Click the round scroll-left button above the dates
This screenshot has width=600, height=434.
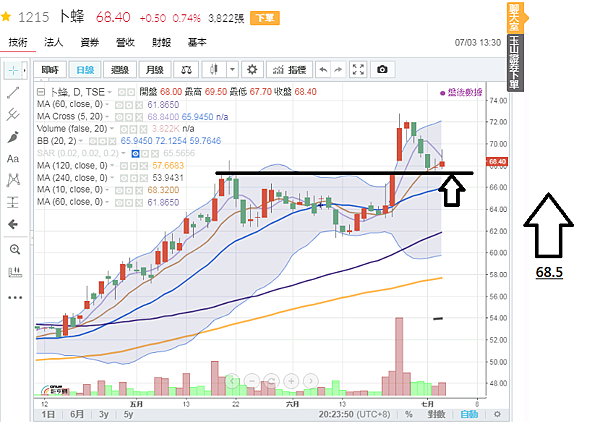232,381
